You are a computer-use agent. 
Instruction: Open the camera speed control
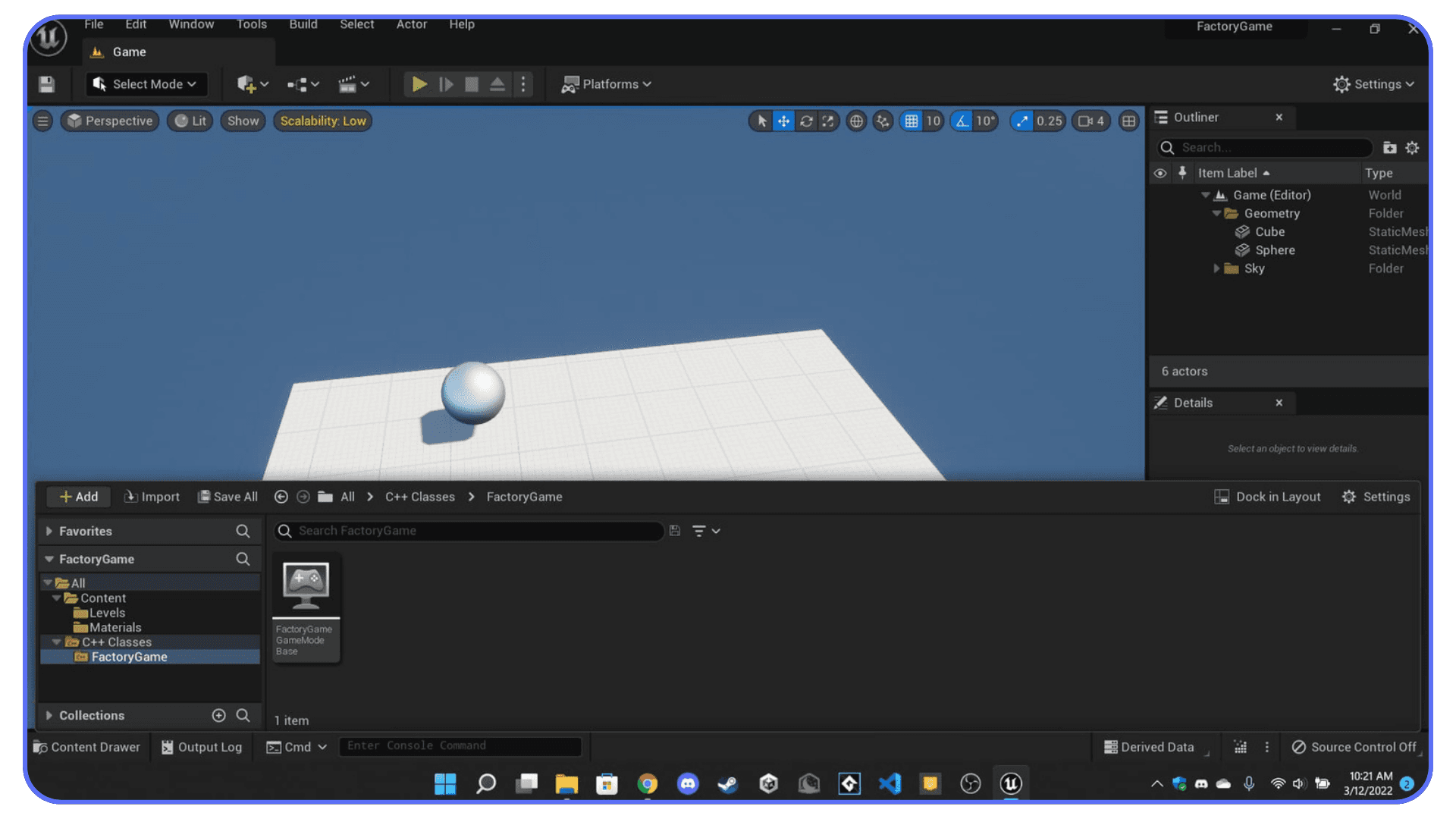[1090, 121]
